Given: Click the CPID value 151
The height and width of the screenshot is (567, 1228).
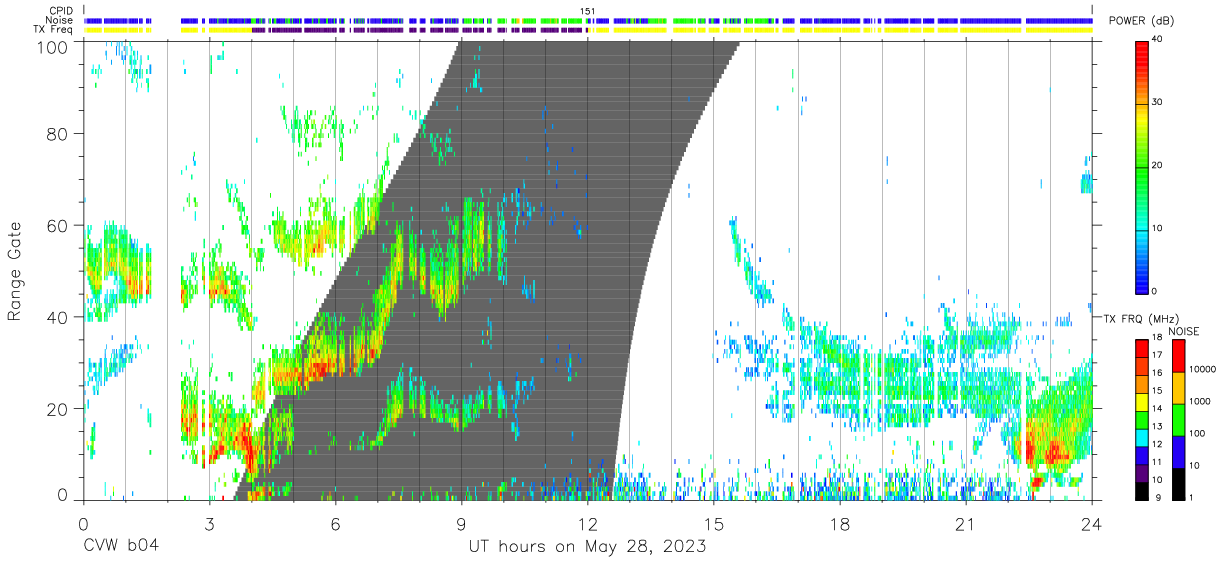Looking at the screenshot, I should [587, 11].
